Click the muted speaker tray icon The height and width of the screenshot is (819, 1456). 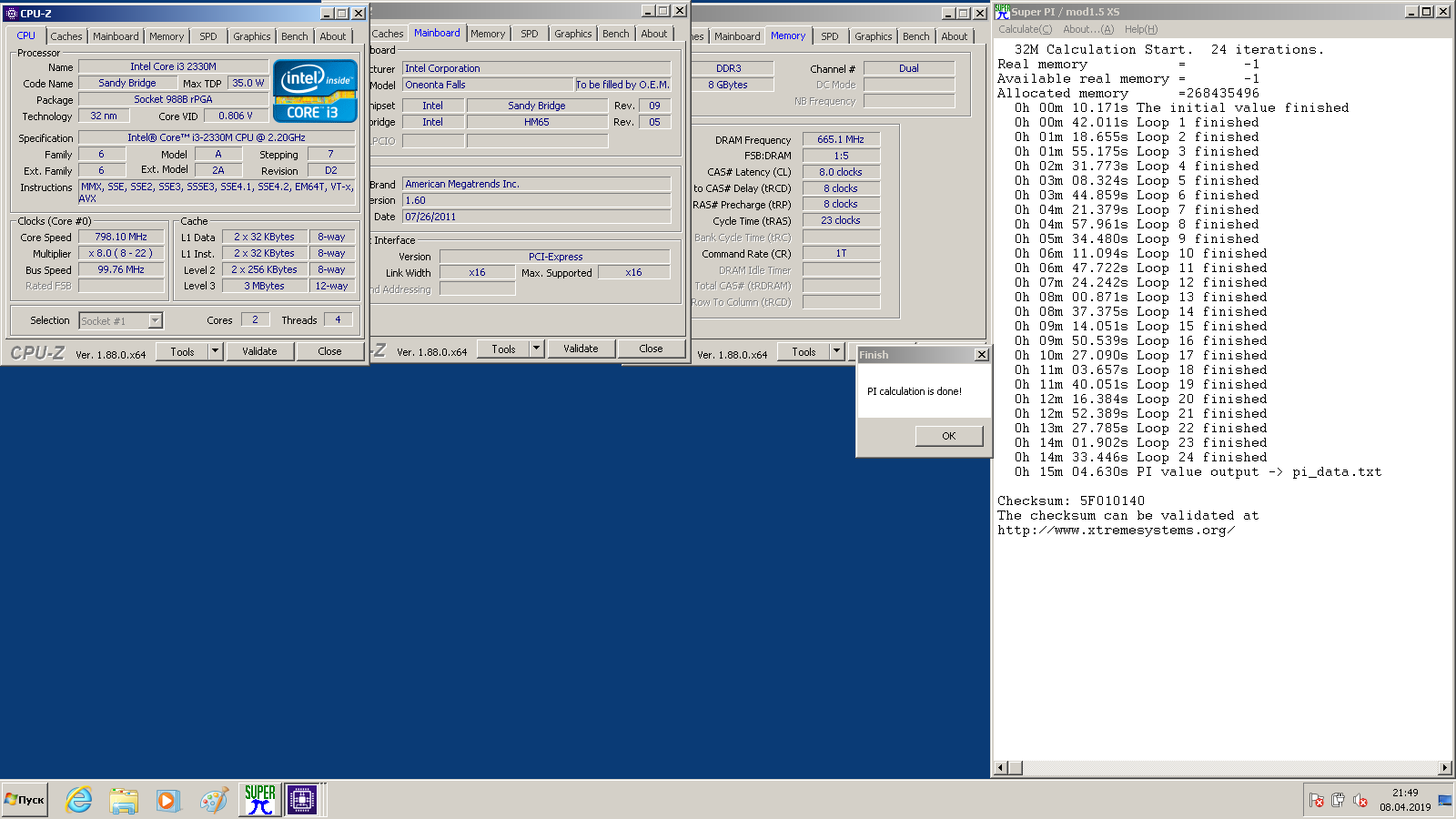[x=1360, y=800]
